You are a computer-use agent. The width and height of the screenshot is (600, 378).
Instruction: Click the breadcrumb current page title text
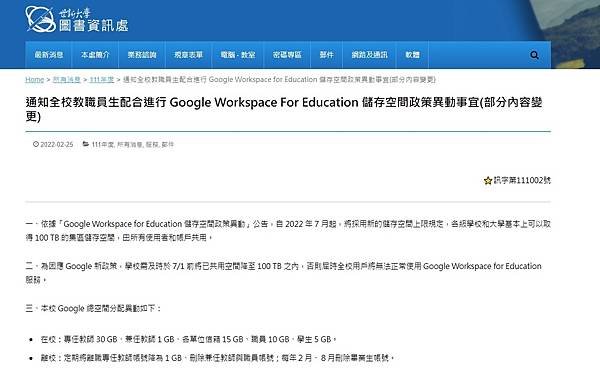pos(279,80)
